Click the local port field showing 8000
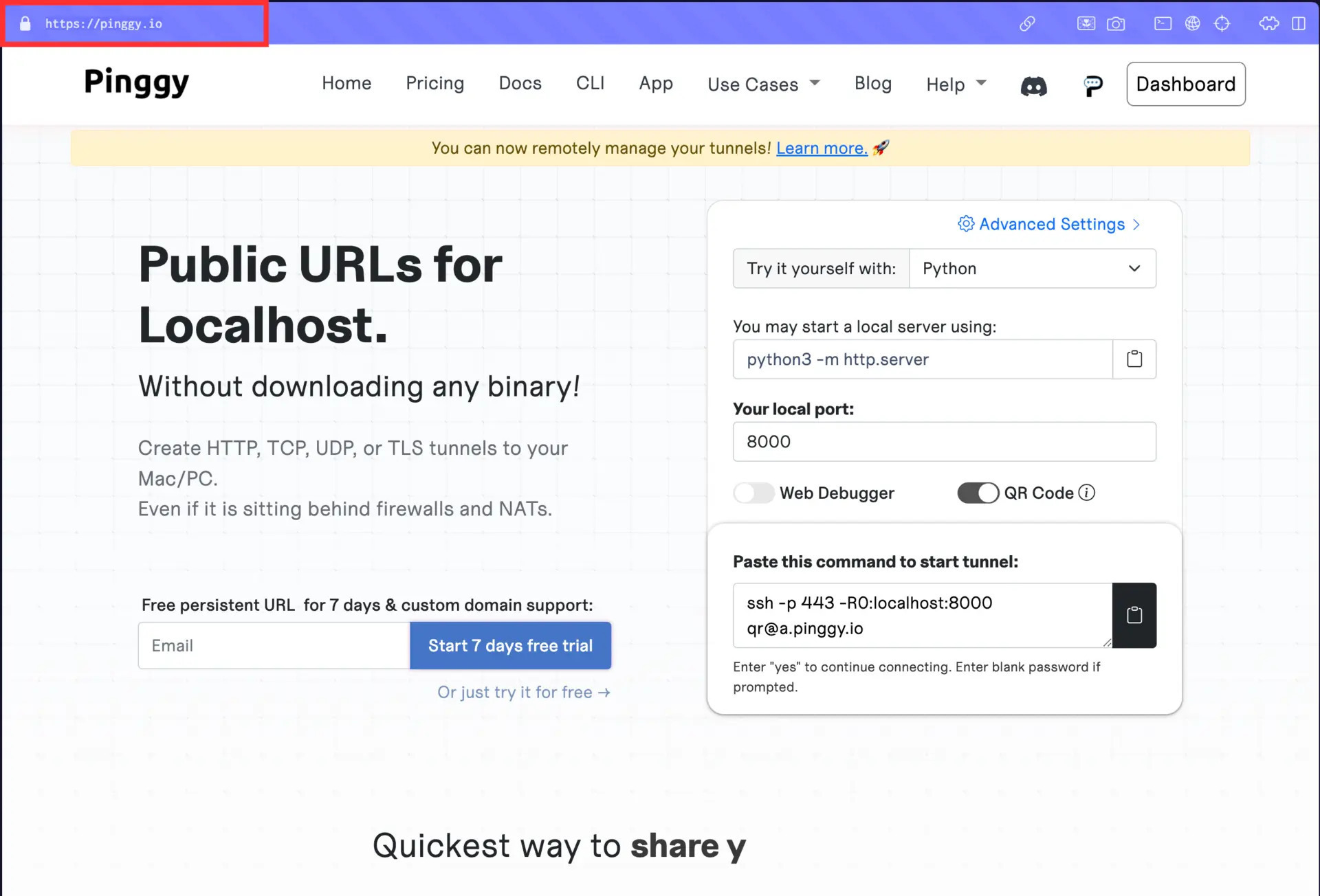Image resolution: width=1320 pixels, height=896 pixels. point(944,441)
